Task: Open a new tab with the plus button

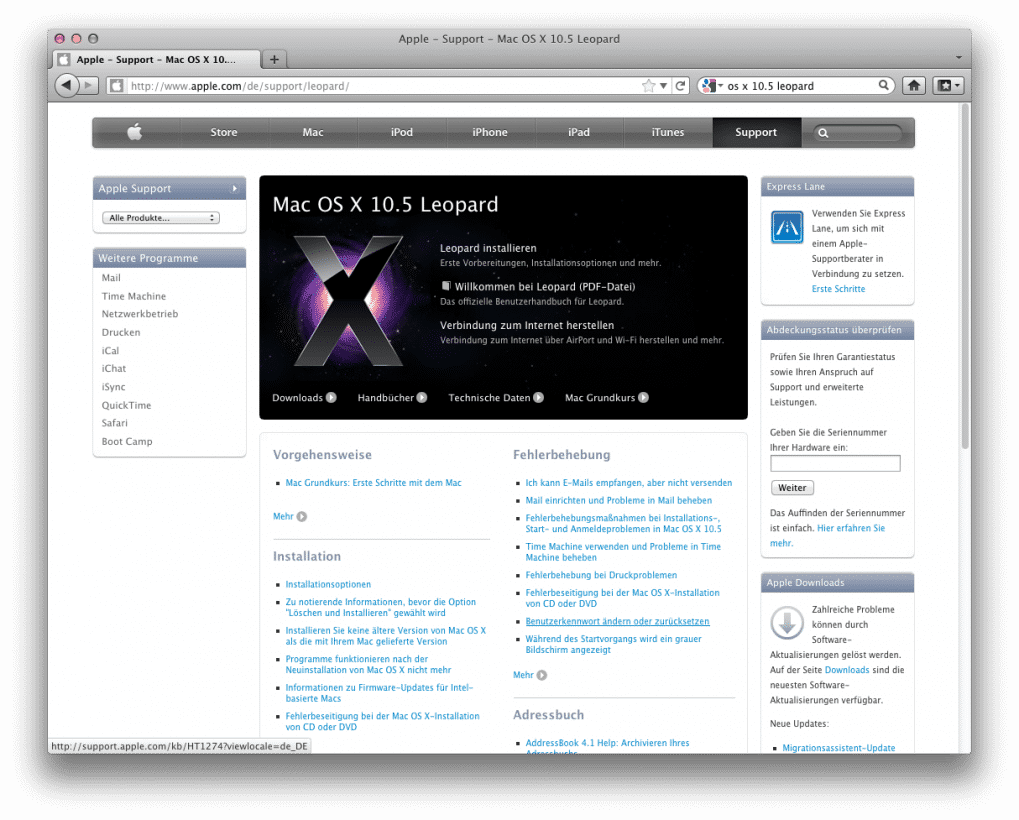Action: coord(274,59)
